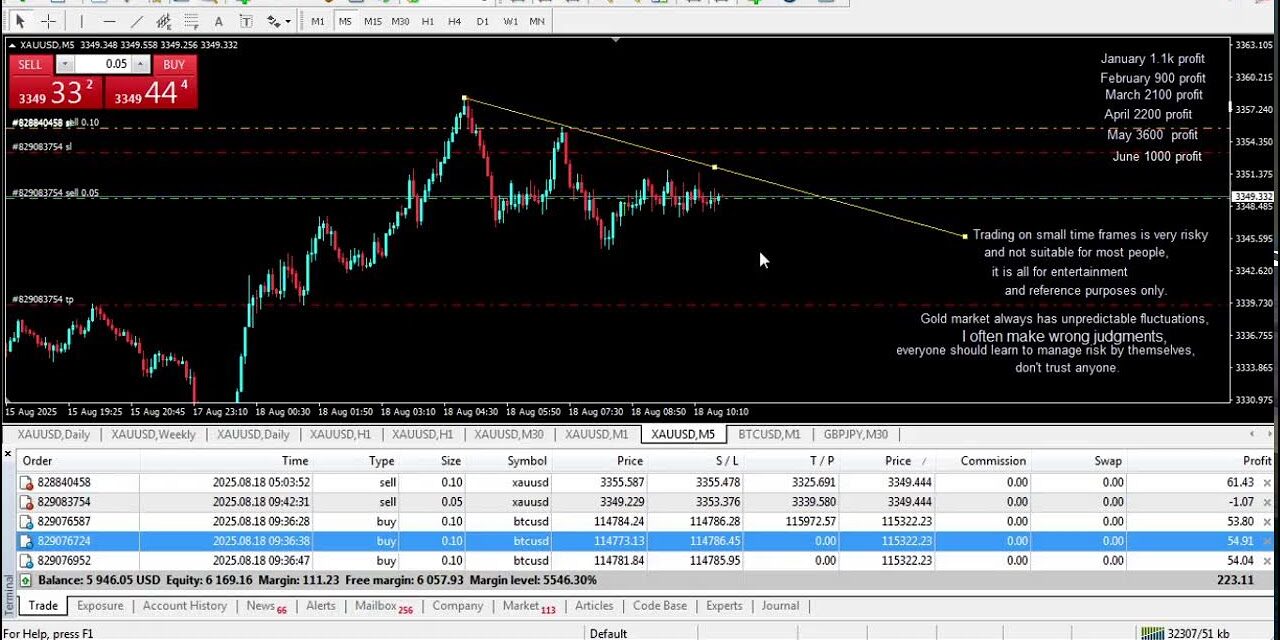Switch to BTCUSD,M1 chart tab
This screenshot has height=640, width=1280.
point(769,434)
